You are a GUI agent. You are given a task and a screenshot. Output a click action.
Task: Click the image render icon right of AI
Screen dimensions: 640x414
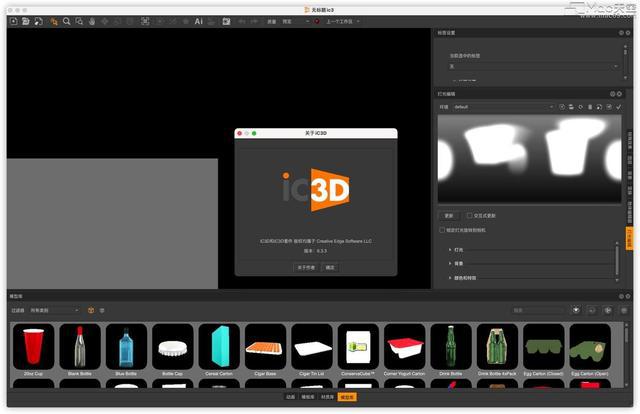coord(227,21)
